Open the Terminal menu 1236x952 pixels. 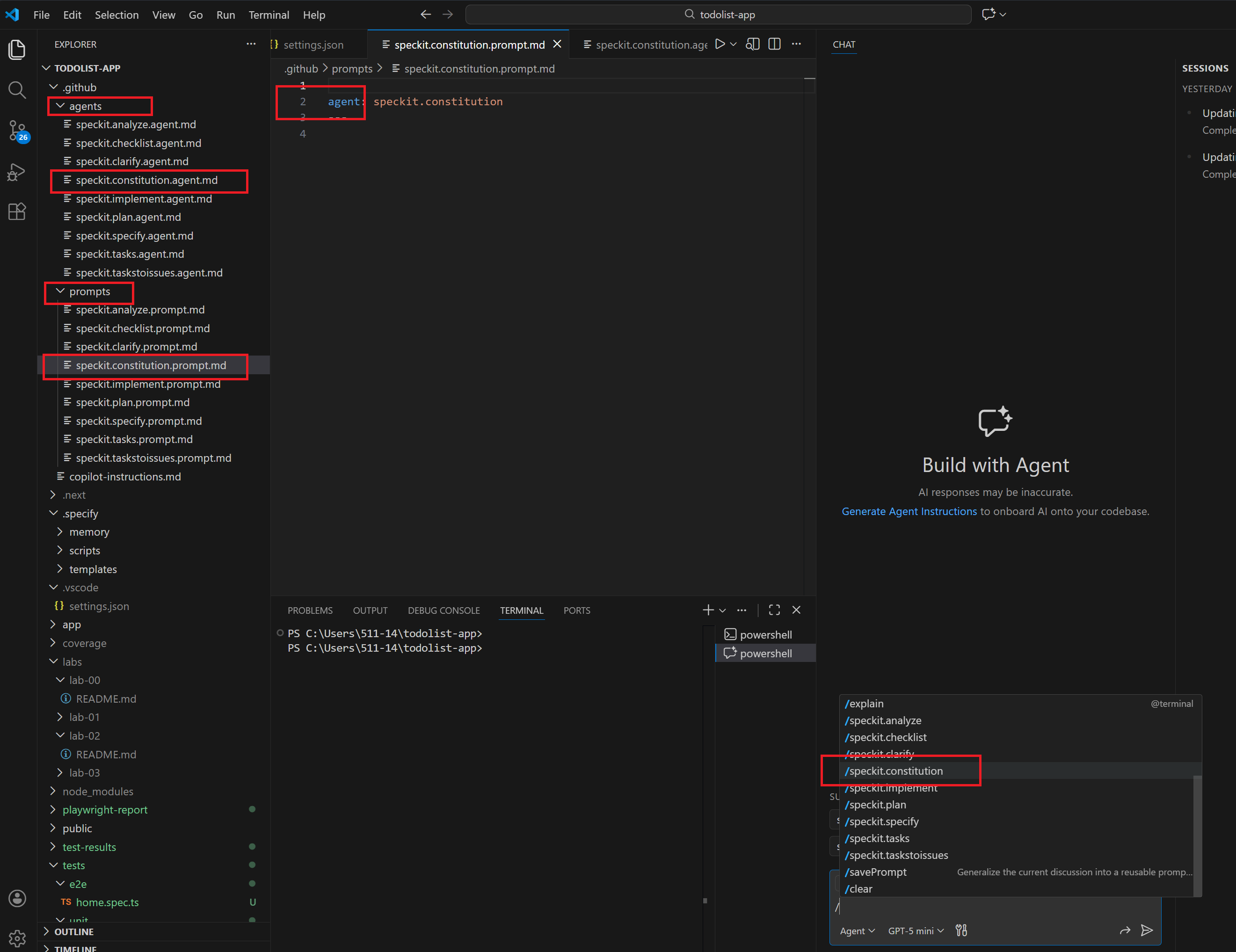(268, 15)
